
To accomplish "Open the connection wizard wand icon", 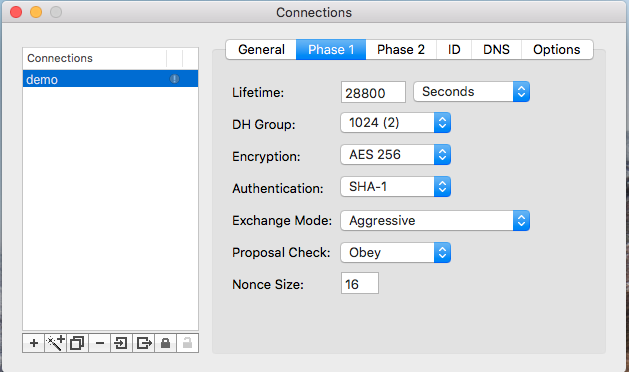I will 55,343.
